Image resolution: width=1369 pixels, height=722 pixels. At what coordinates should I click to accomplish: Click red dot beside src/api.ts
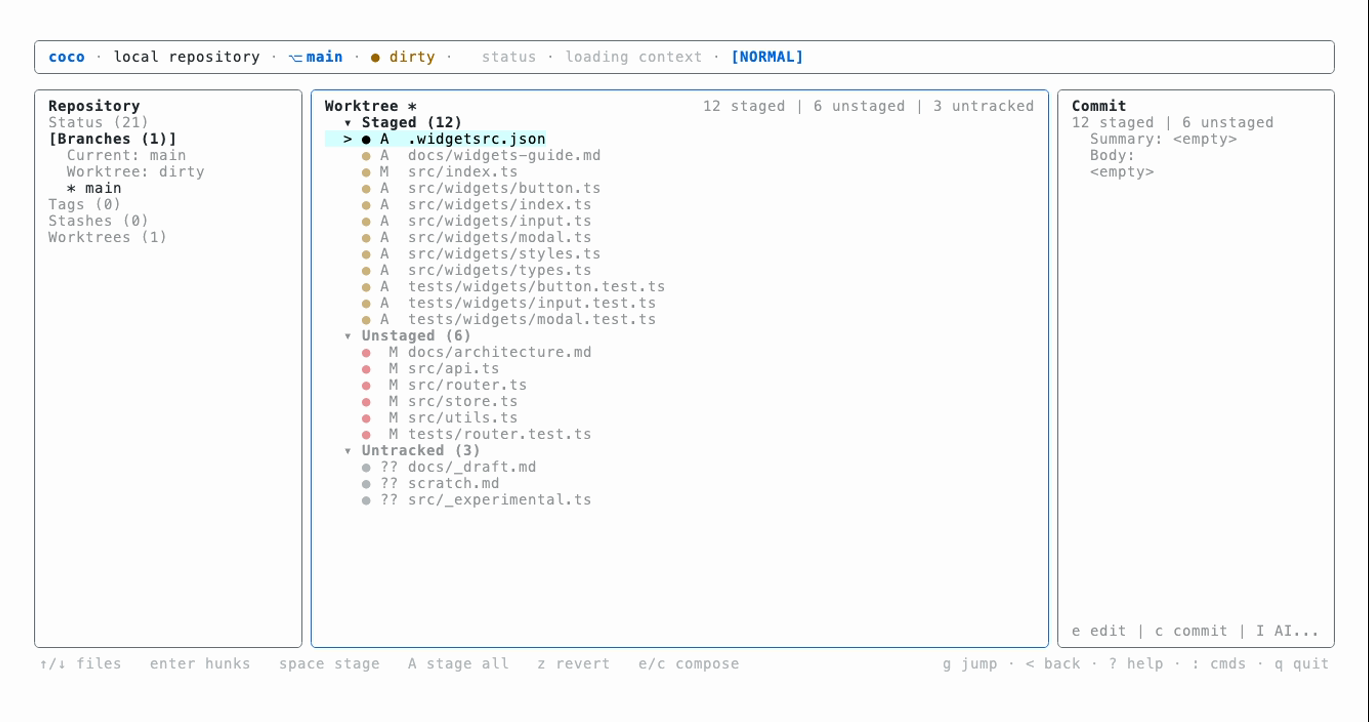366,369
